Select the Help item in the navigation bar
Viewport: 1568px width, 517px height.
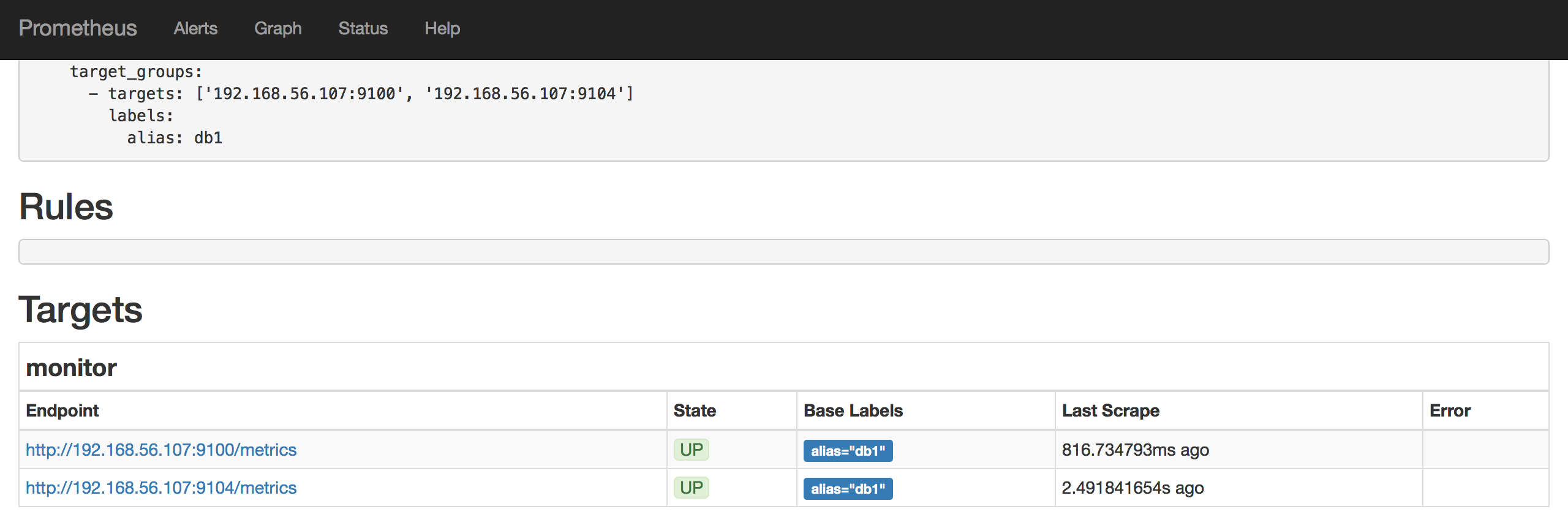pyautogui.click(x=442, y=28)
